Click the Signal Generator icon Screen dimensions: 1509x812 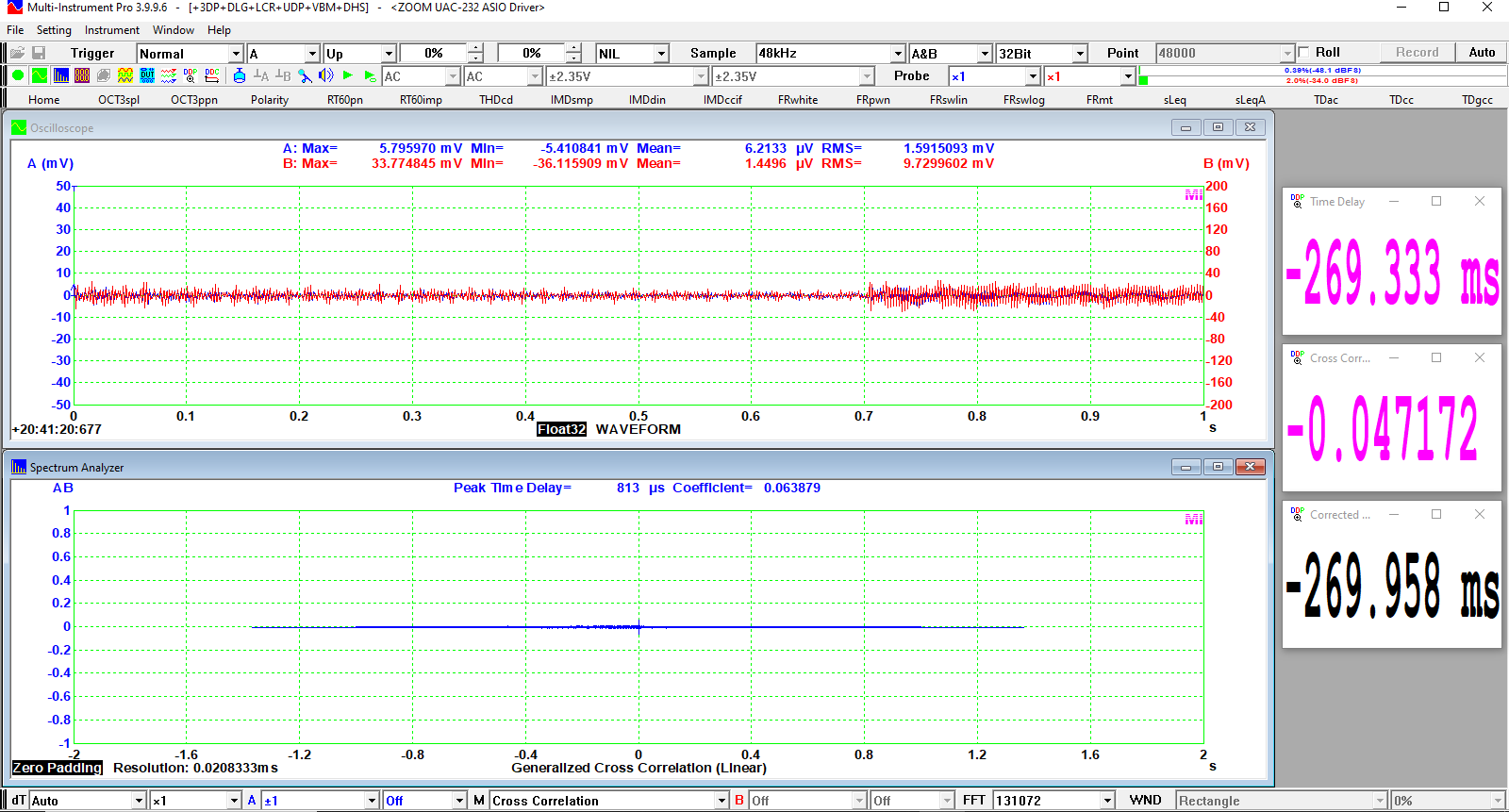click(x=125, y=75)
